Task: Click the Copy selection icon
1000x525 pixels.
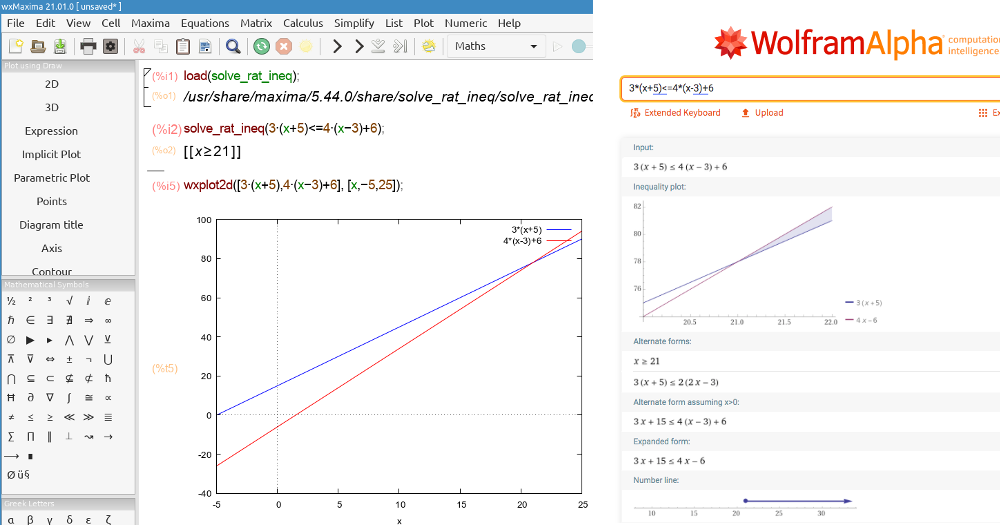Action: [161, 46]
